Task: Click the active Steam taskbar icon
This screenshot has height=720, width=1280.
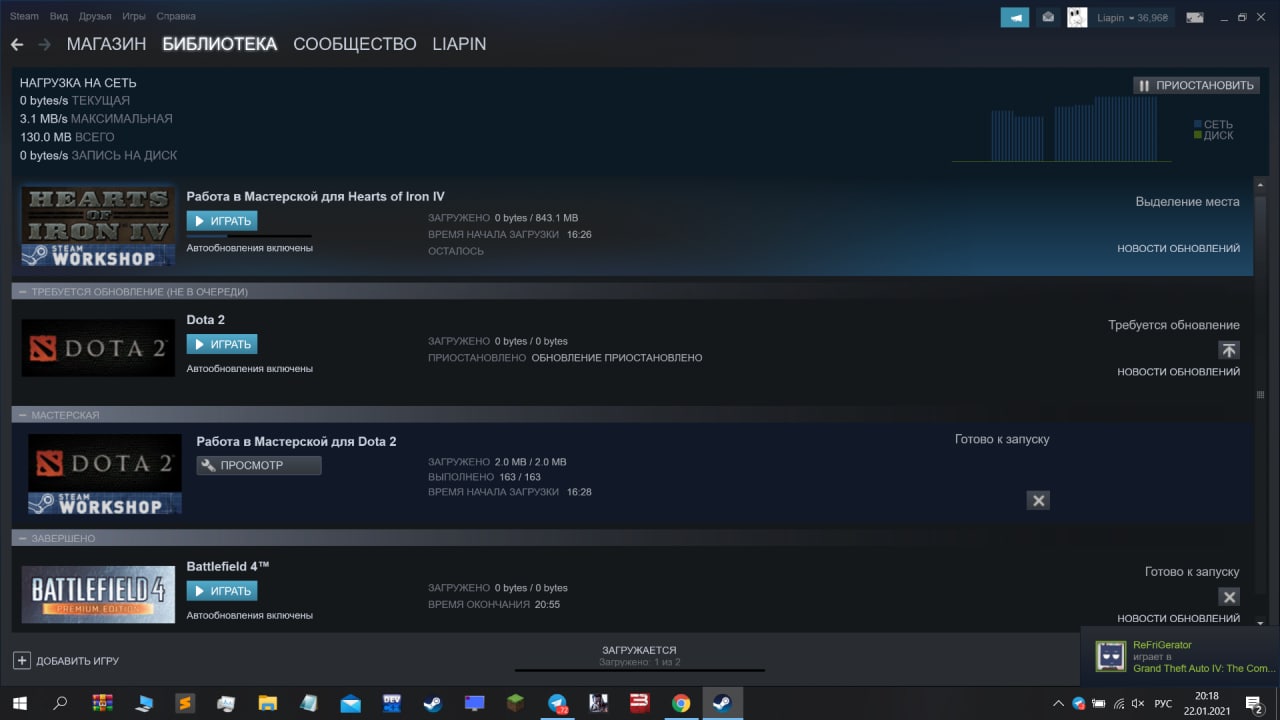Action: 722,703
